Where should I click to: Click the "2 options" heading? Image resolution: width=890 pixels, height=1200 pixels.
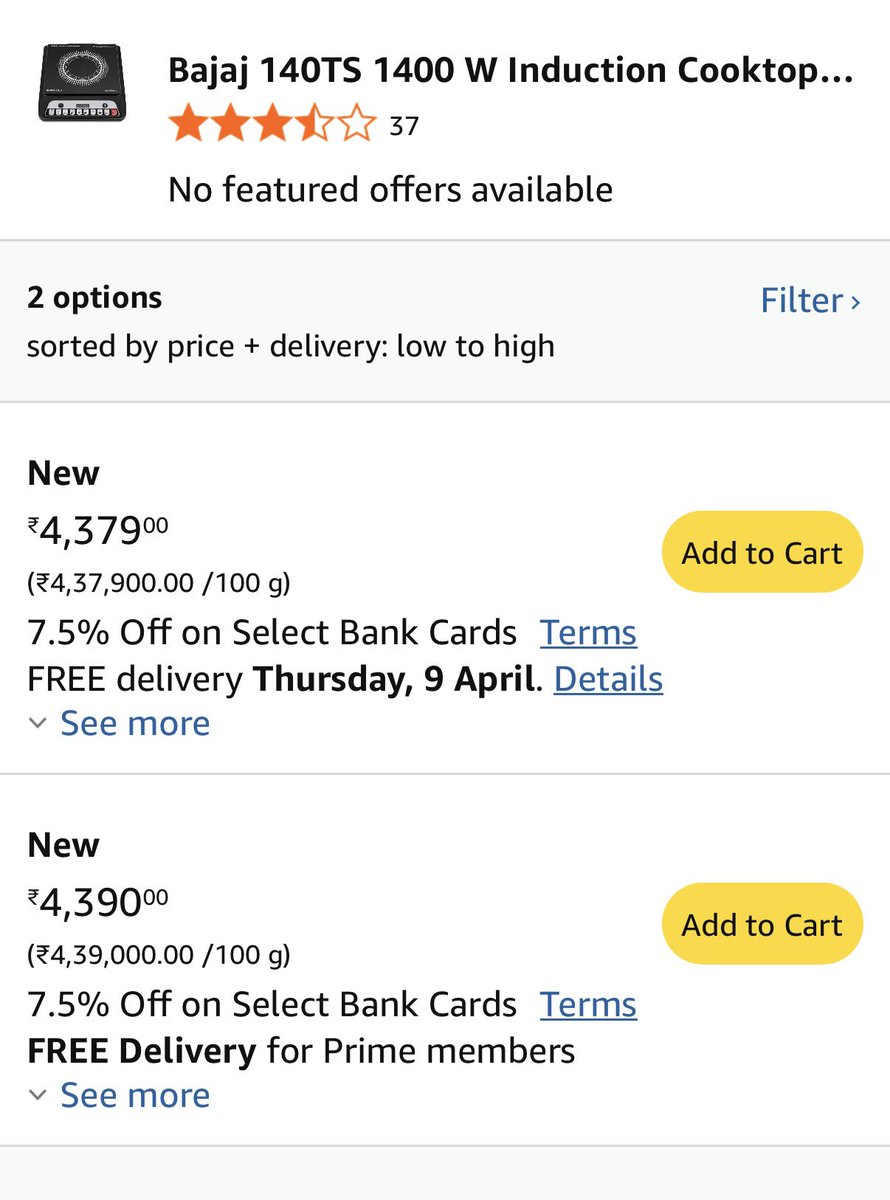[94, 298]
